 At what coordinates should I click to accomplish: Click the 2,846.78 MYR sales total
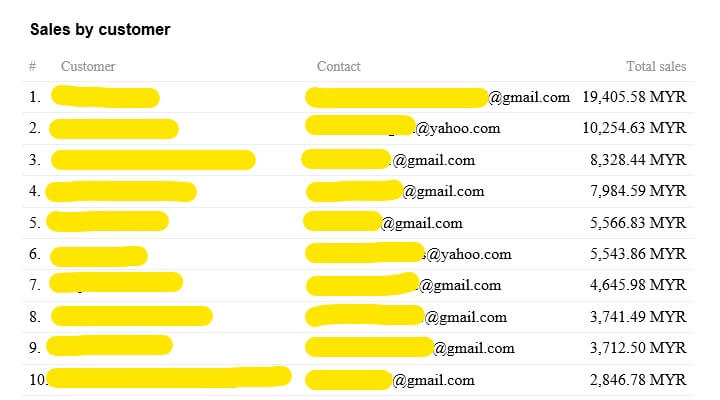click(x=638, y=381)
